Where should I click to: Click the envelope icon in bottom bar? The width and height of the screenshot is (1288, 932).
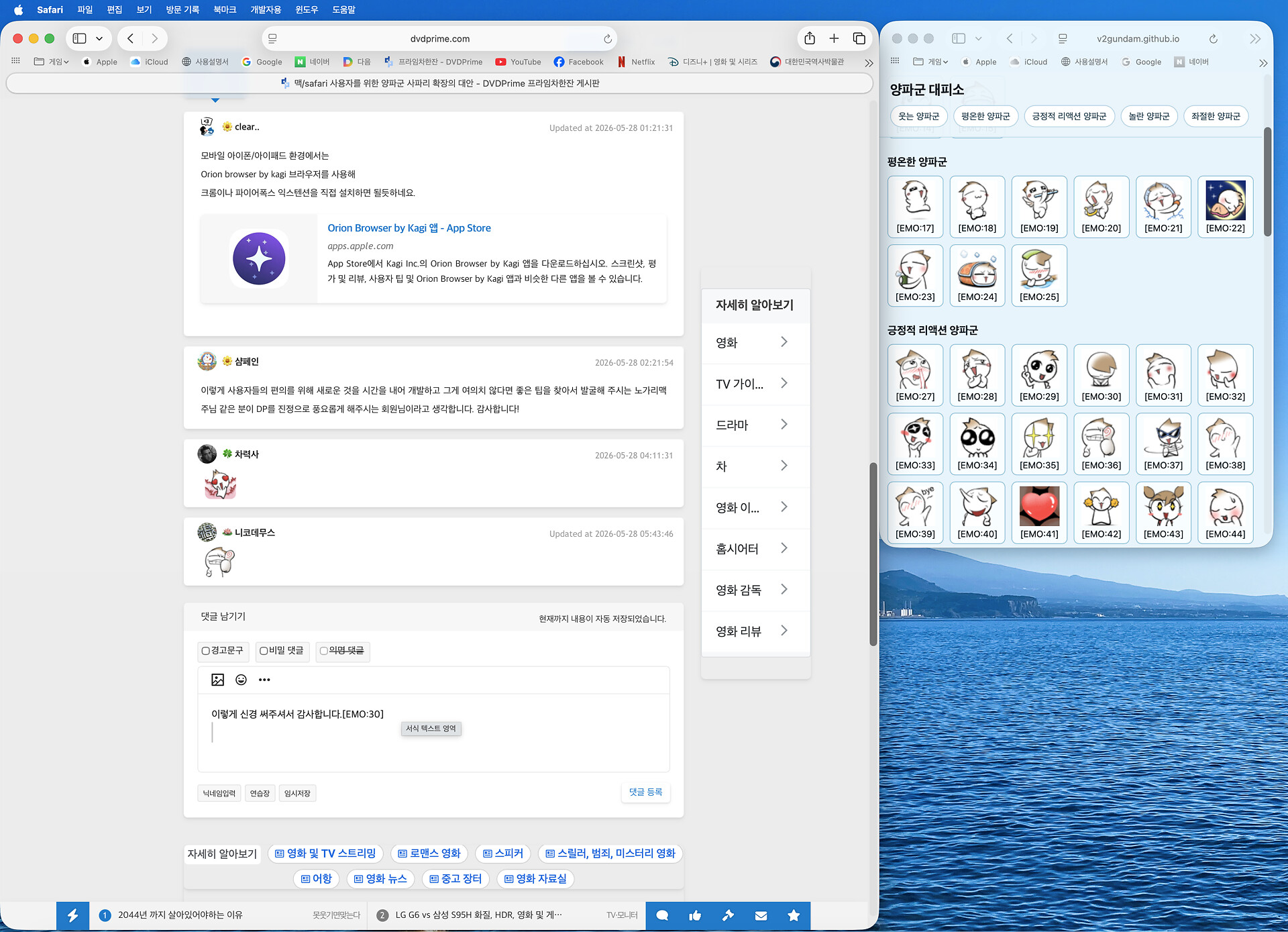coord(761,915)
